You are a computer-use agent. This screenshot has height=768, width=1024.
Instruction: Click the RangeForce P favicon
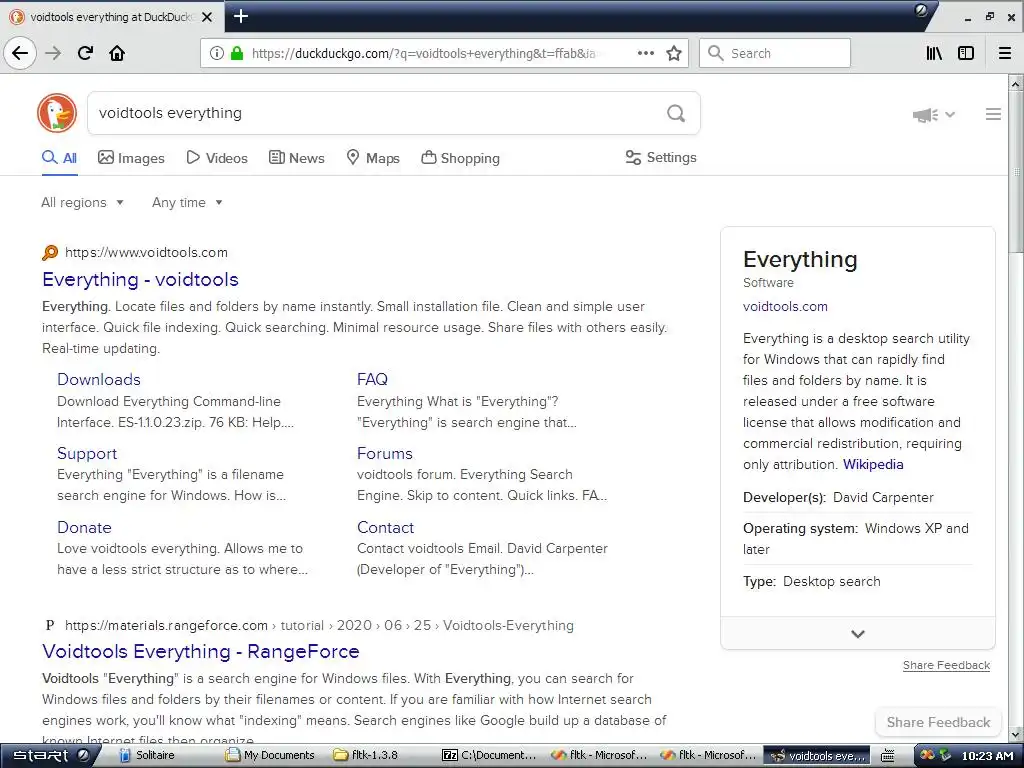pyautogui.click(x=50, y=625)
